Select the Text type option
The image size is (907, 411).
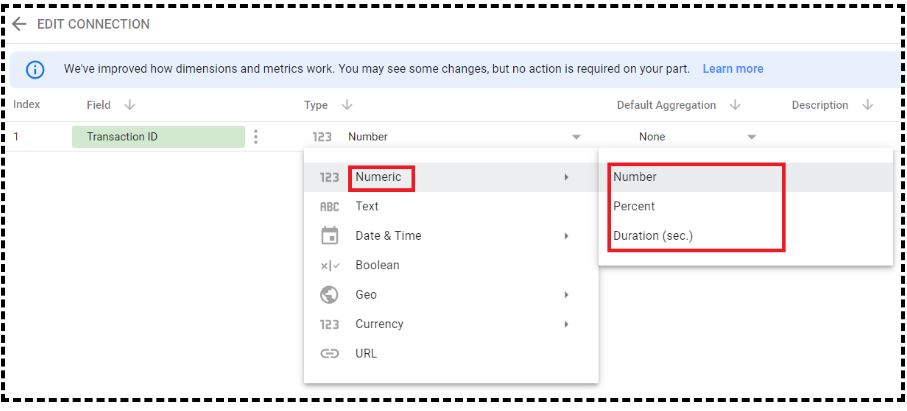(367, 206)
